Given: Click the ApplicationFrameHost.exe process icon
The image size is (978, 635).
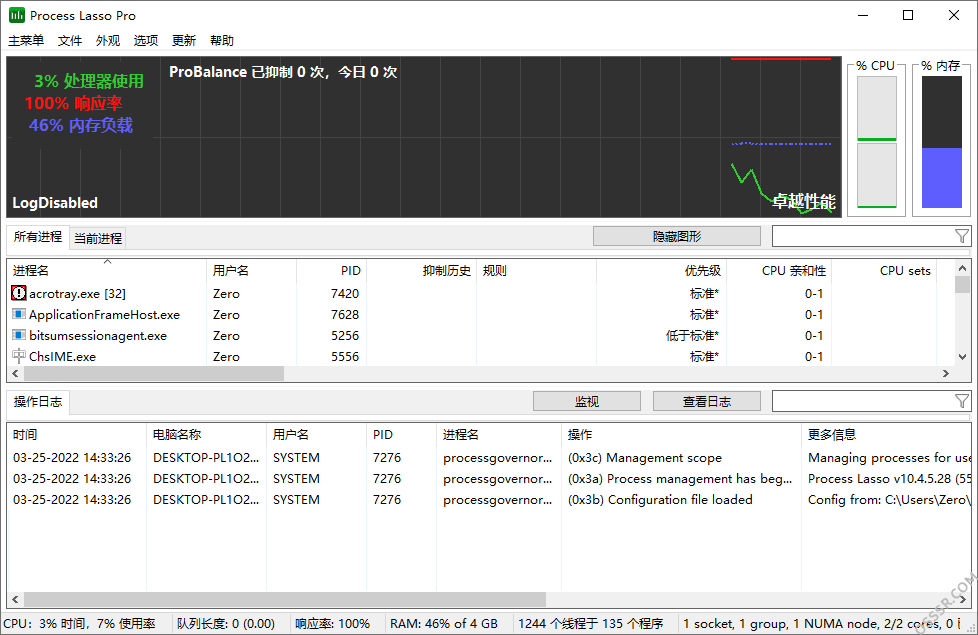Looking at the screenshot, I should click(x=19, y=314).
